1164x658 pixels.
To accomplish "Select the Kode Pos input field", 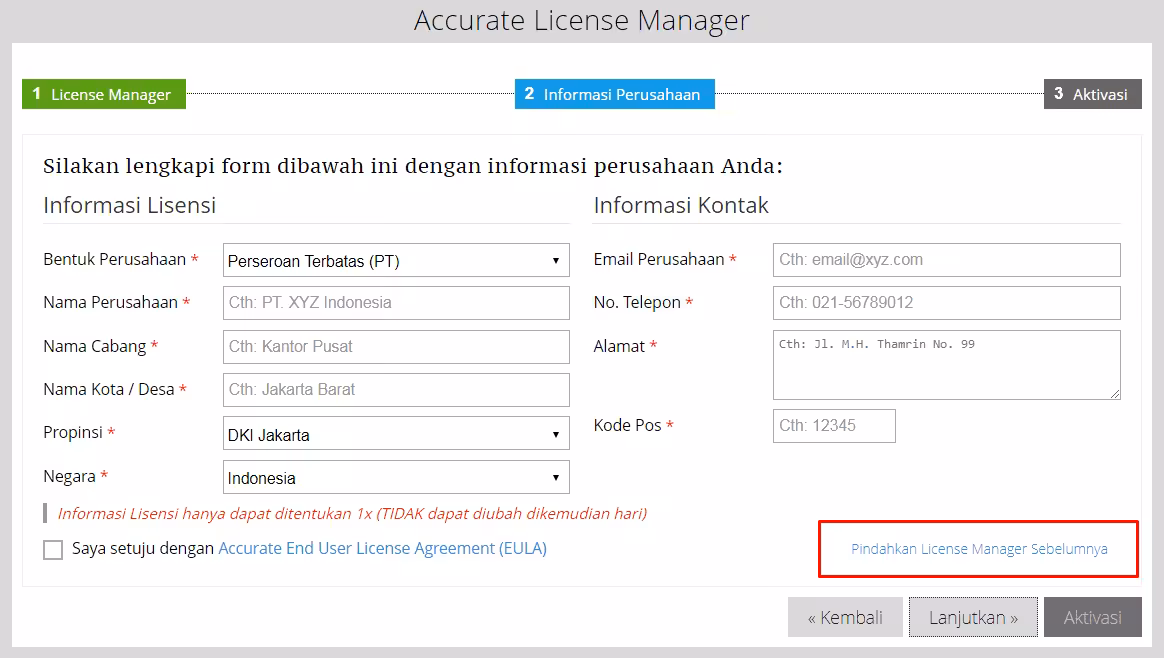I will [x=834, y=426].
